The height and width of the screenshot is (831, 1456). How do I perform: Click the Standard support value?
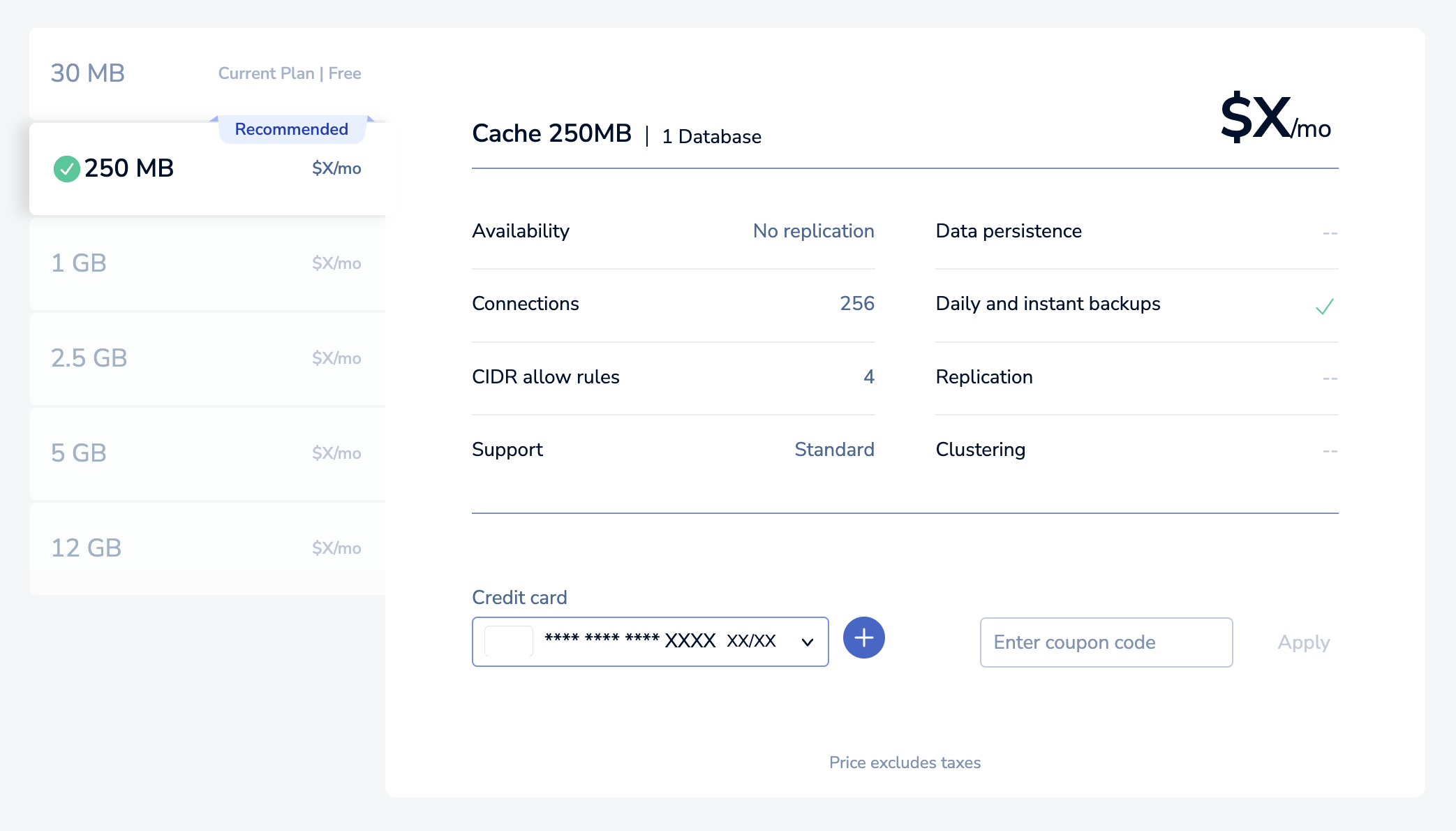tap(834, 449)
